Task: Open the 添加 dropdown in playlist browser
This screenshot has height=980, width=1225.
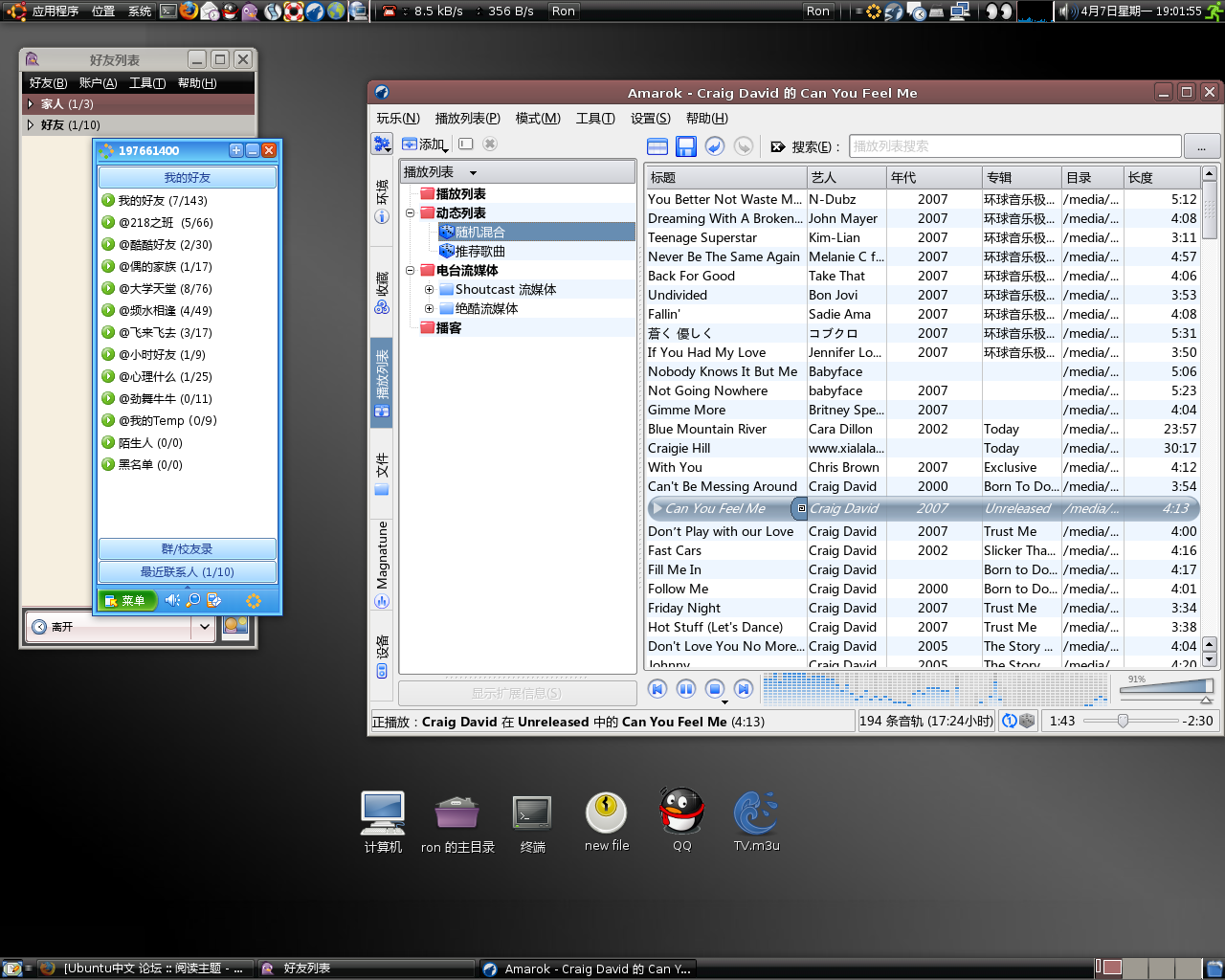Action: (426, 145)
